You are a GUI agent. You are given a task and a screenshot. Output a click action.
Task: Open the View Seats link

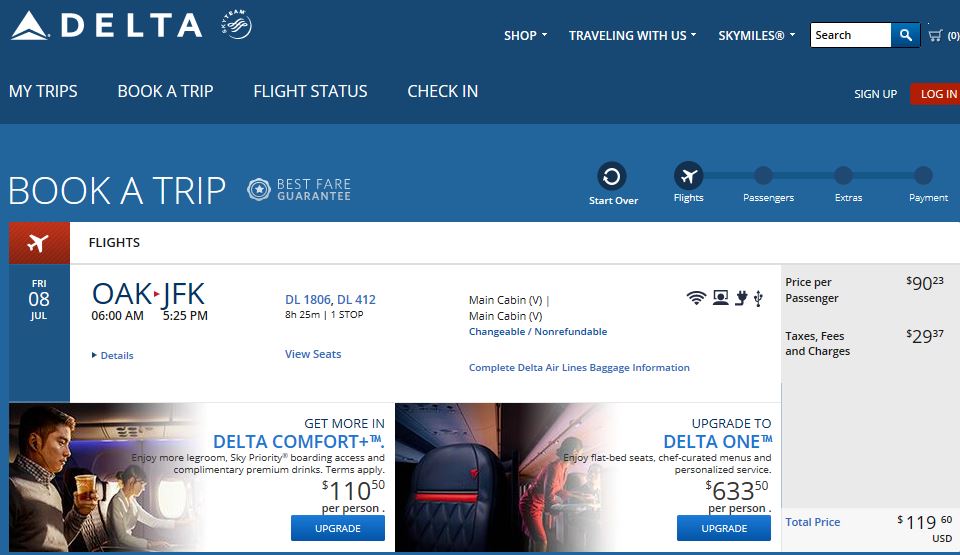click(x=313, y=354)
